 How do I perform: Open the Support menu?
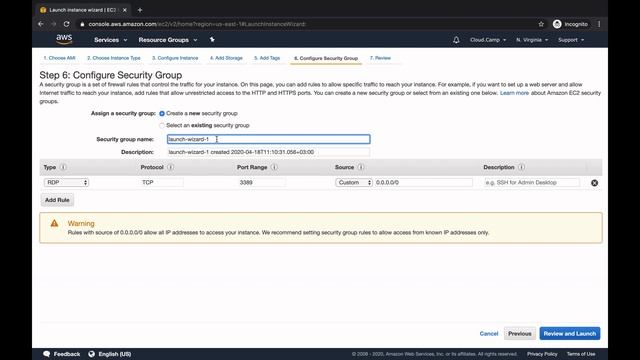click(571, 40)
